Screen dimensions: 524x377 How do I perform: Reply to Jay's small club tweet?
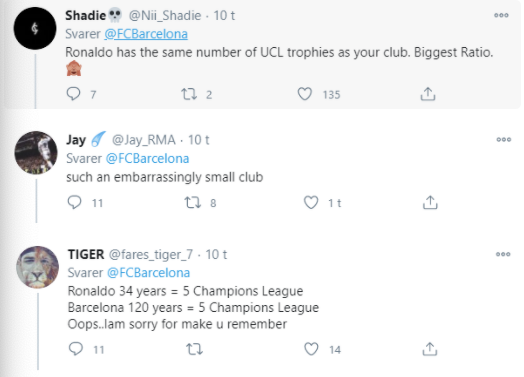pos(74,202)
